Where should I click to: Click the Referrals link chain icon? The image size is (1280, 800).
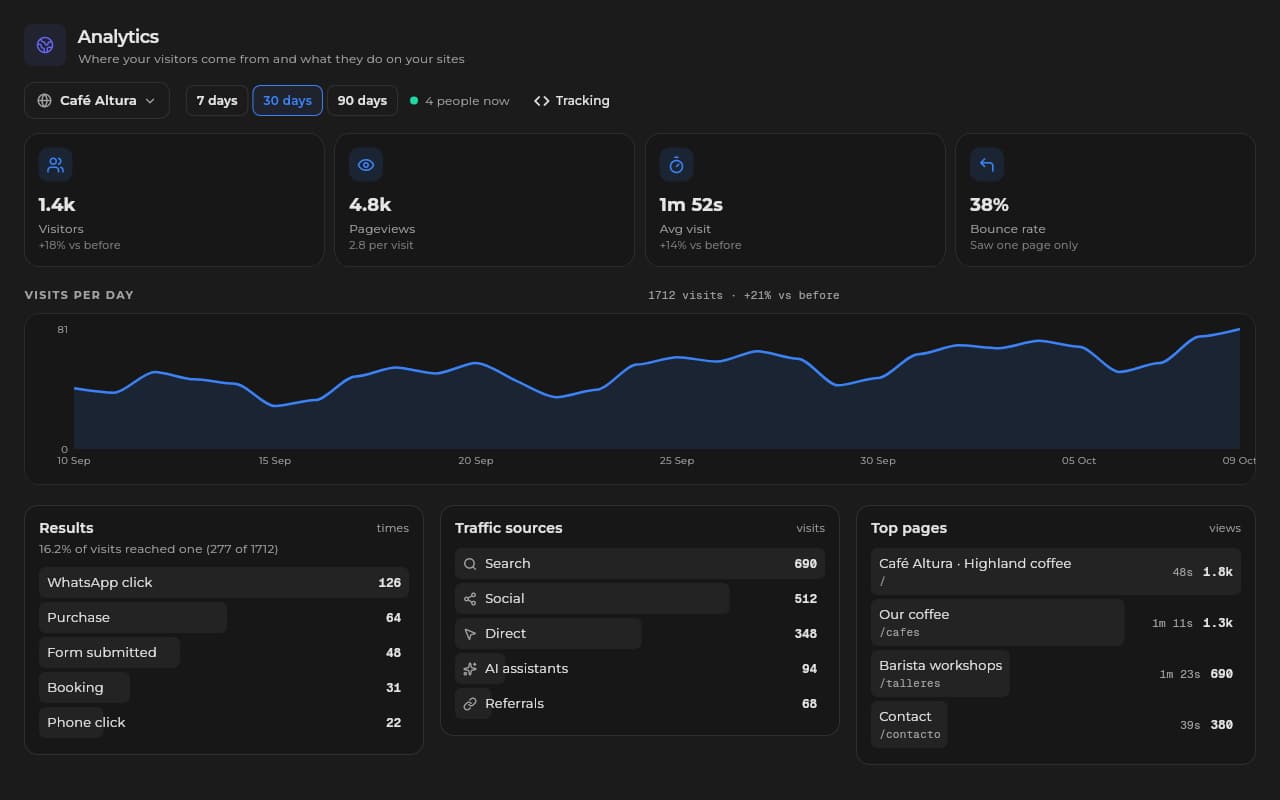[x=470, y=704]
